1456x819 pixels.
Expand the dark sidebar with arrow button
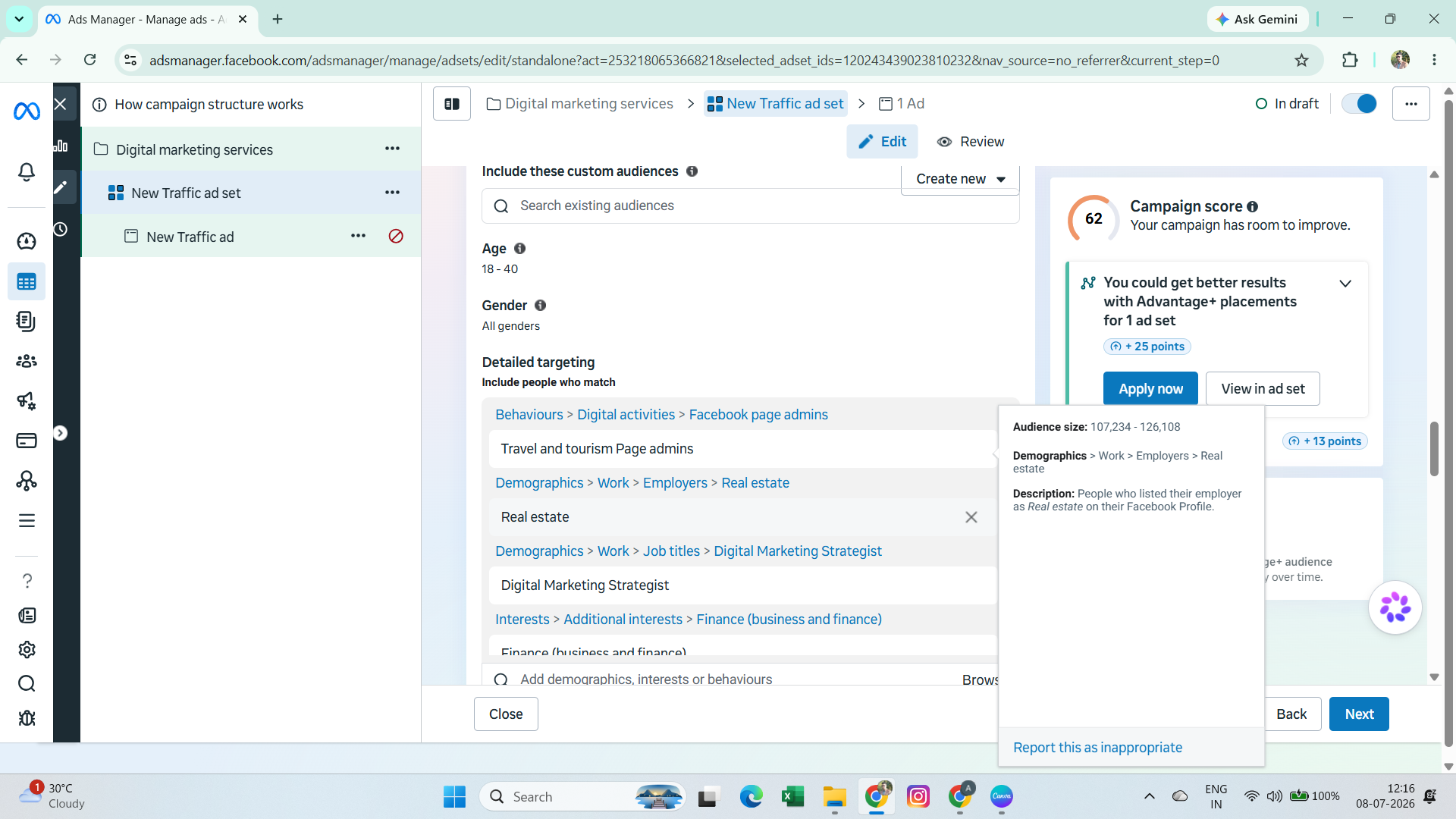coord(61,433)
